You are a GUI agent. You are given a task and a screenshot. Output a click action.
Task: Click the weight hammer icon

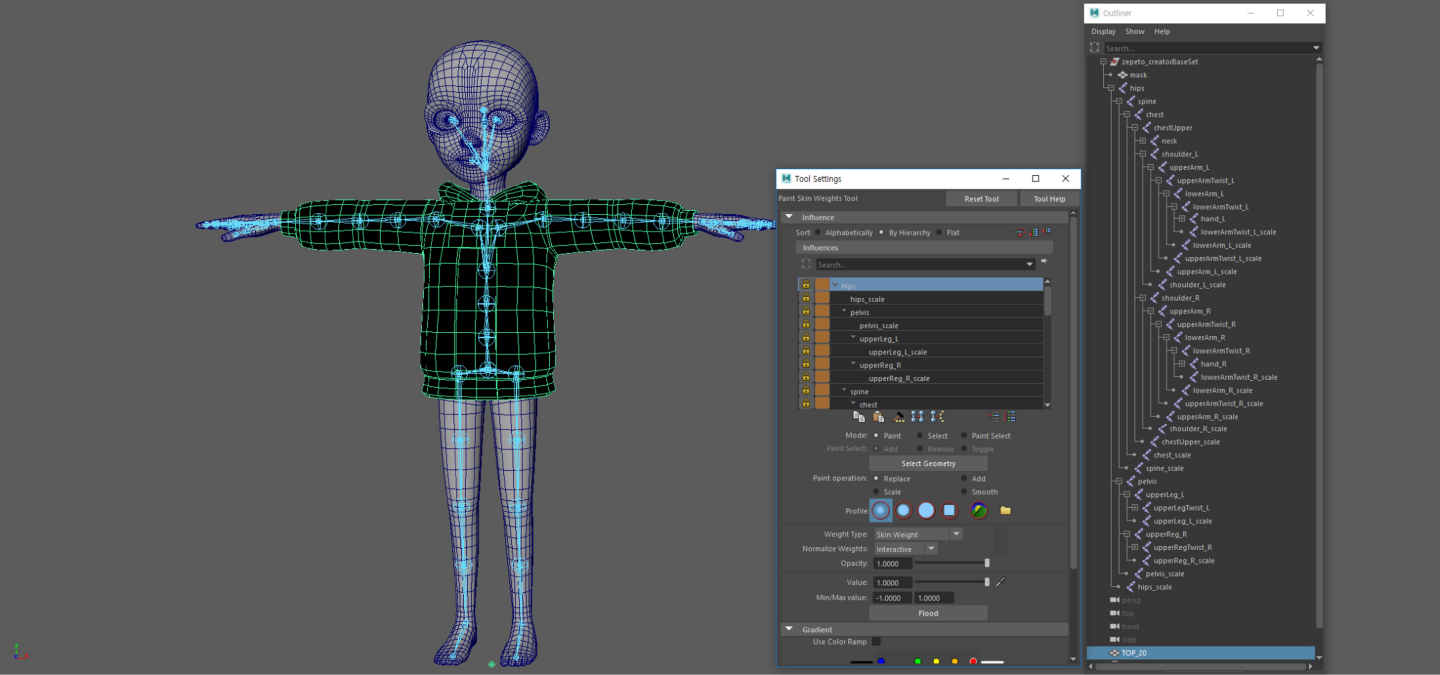pos(898,417)
